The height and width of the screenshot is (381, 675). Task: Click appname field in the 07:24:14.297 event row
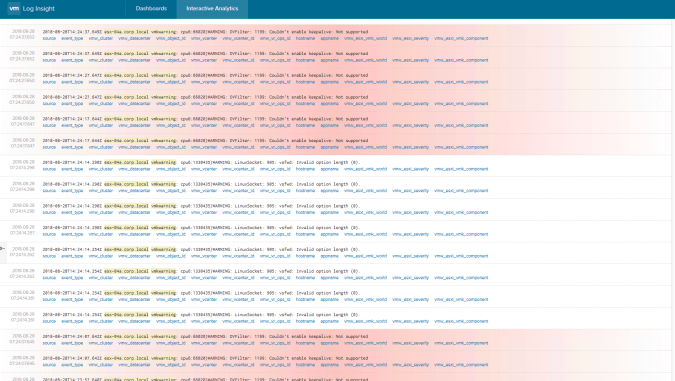coord(330,234)
